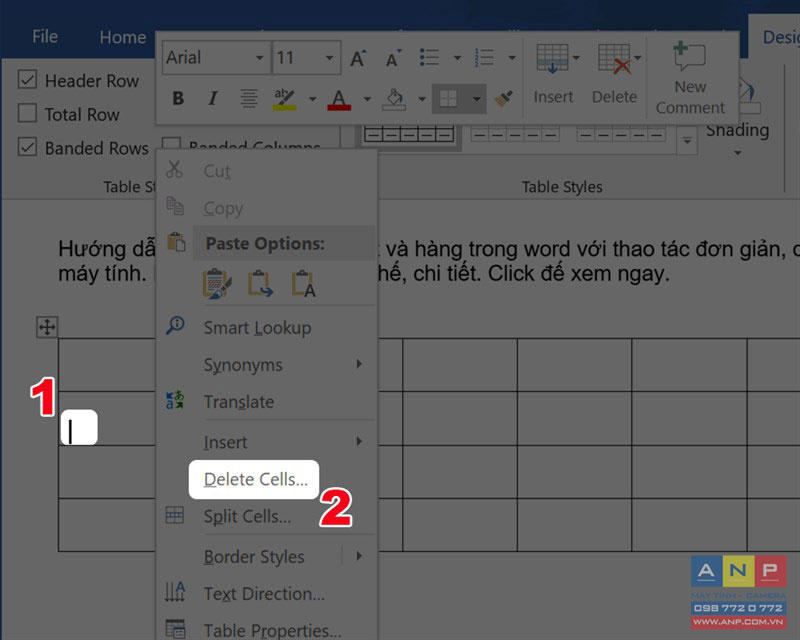The image size is (800, 640).
Task: Click the paragraph alignment icon
Action: click(x=249, y=98)
